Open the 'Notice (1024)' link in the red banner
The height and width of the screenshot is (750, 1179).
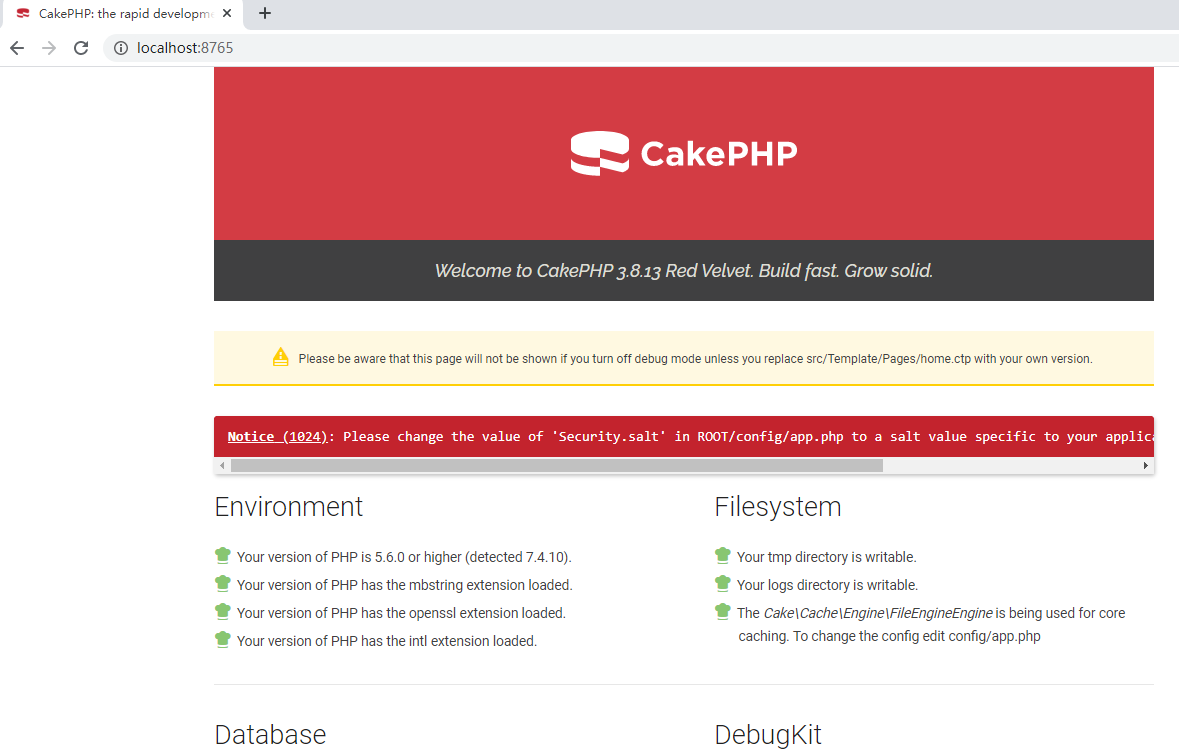tap(276, 436)
